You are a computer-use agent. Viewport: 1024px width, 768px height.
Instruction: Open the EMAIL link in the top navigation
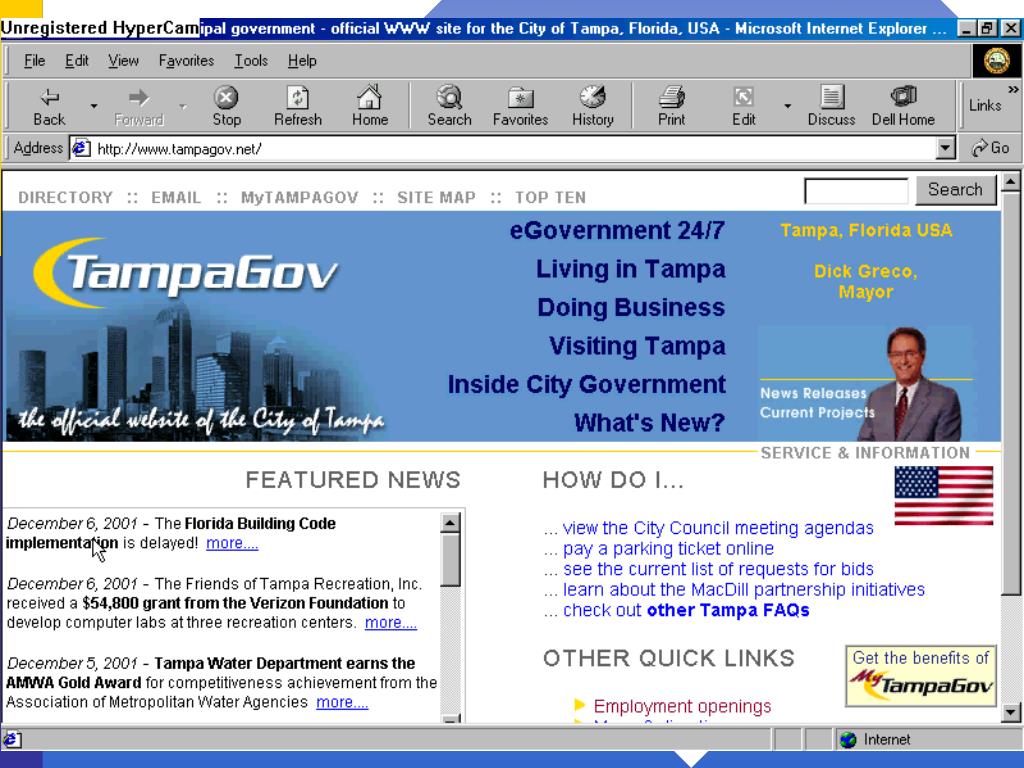176,197
